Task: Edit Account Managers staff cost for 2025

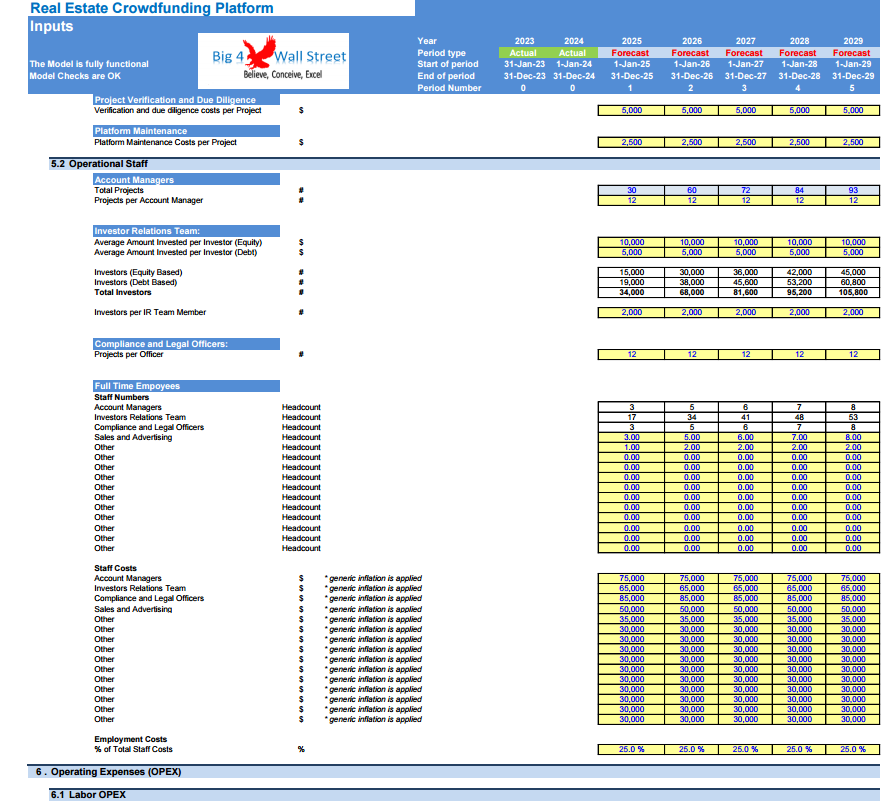Action: click(x=631, y=579)
